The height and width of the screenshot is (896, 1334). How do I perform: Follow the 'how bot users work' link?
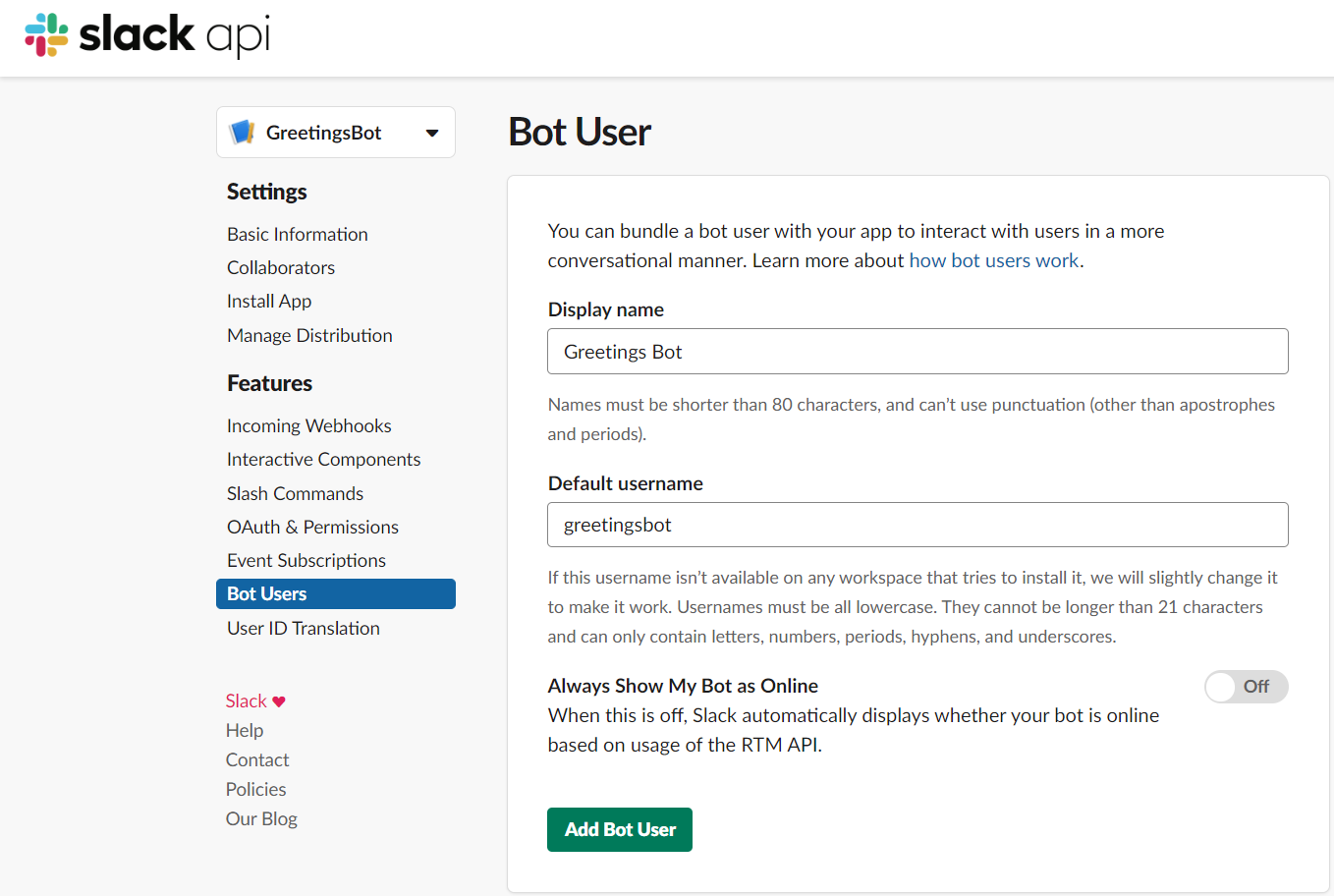pyautogui.click(x=993, y=260)
